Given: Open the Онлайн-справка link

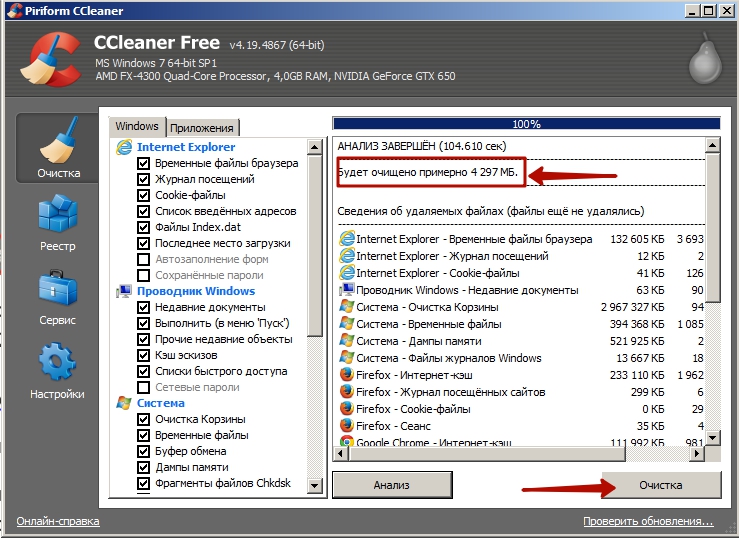Looking at the screenshot, I should coord(58,522).
